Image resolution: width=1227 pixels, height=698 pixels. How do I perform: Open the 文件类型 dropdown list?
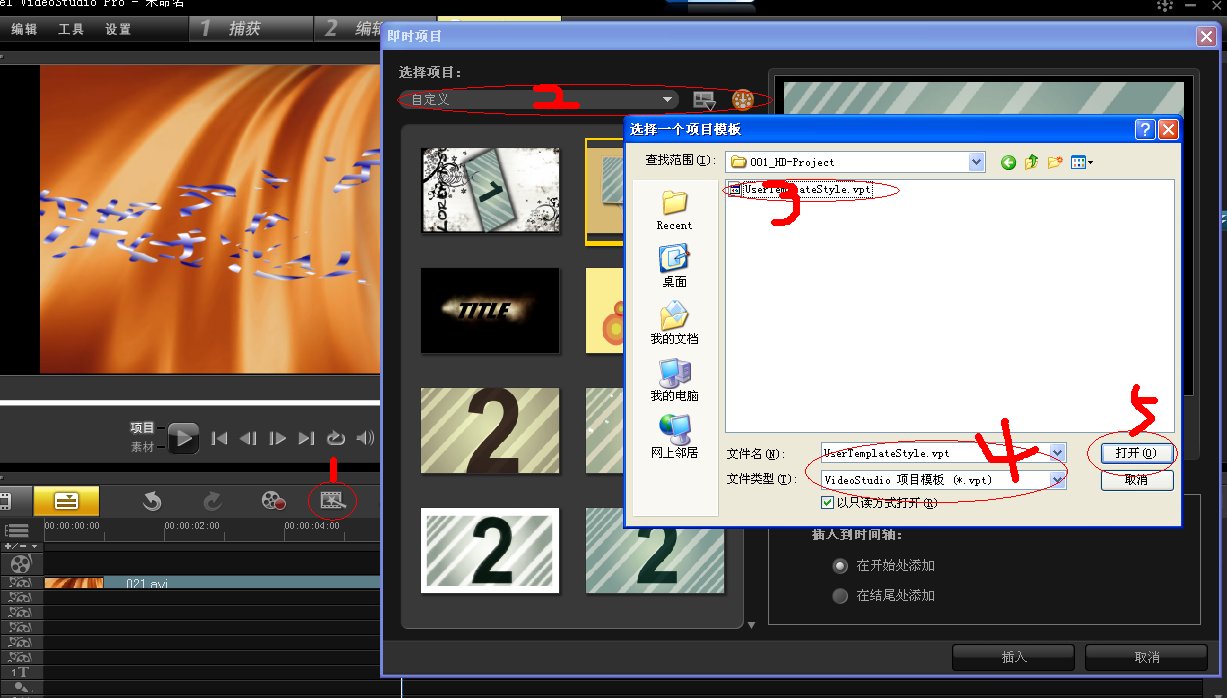click(1057, 480)
